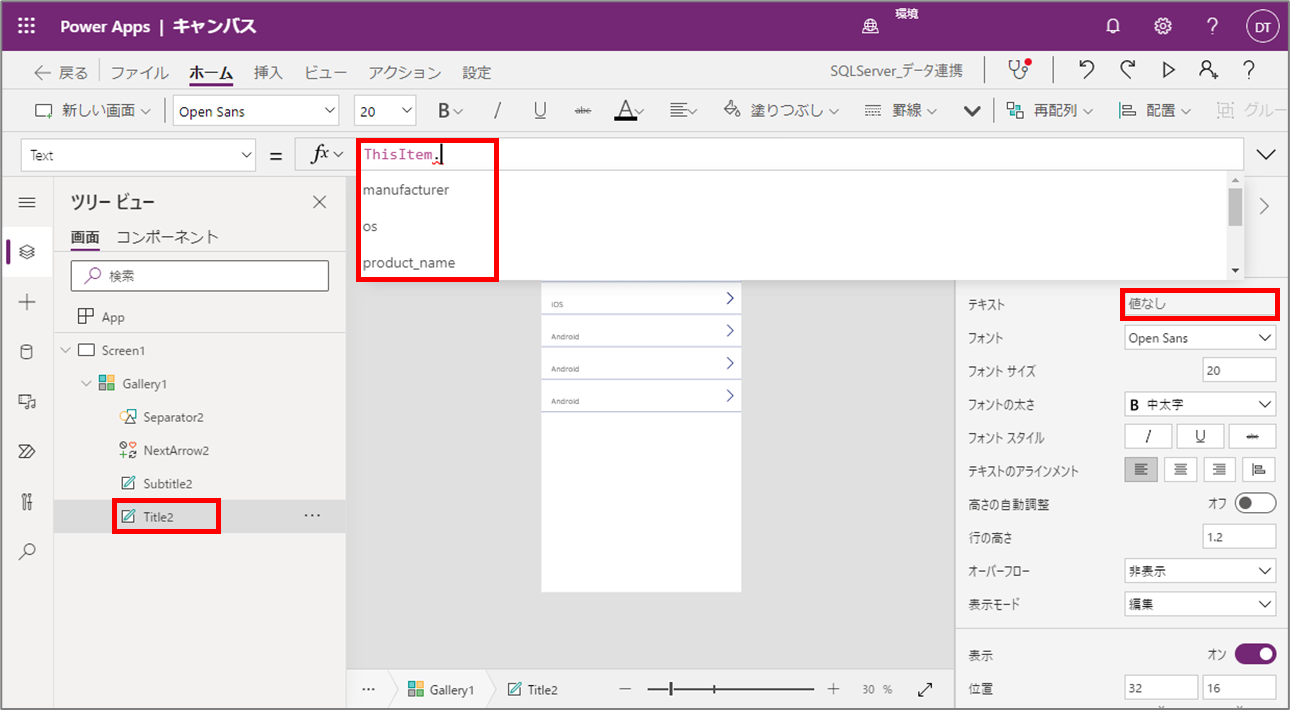This screenshot has height=710, width=1290.
Task: Toggle underline in the properties panel
Action: pyautogui.click(x=1201, y=437)
